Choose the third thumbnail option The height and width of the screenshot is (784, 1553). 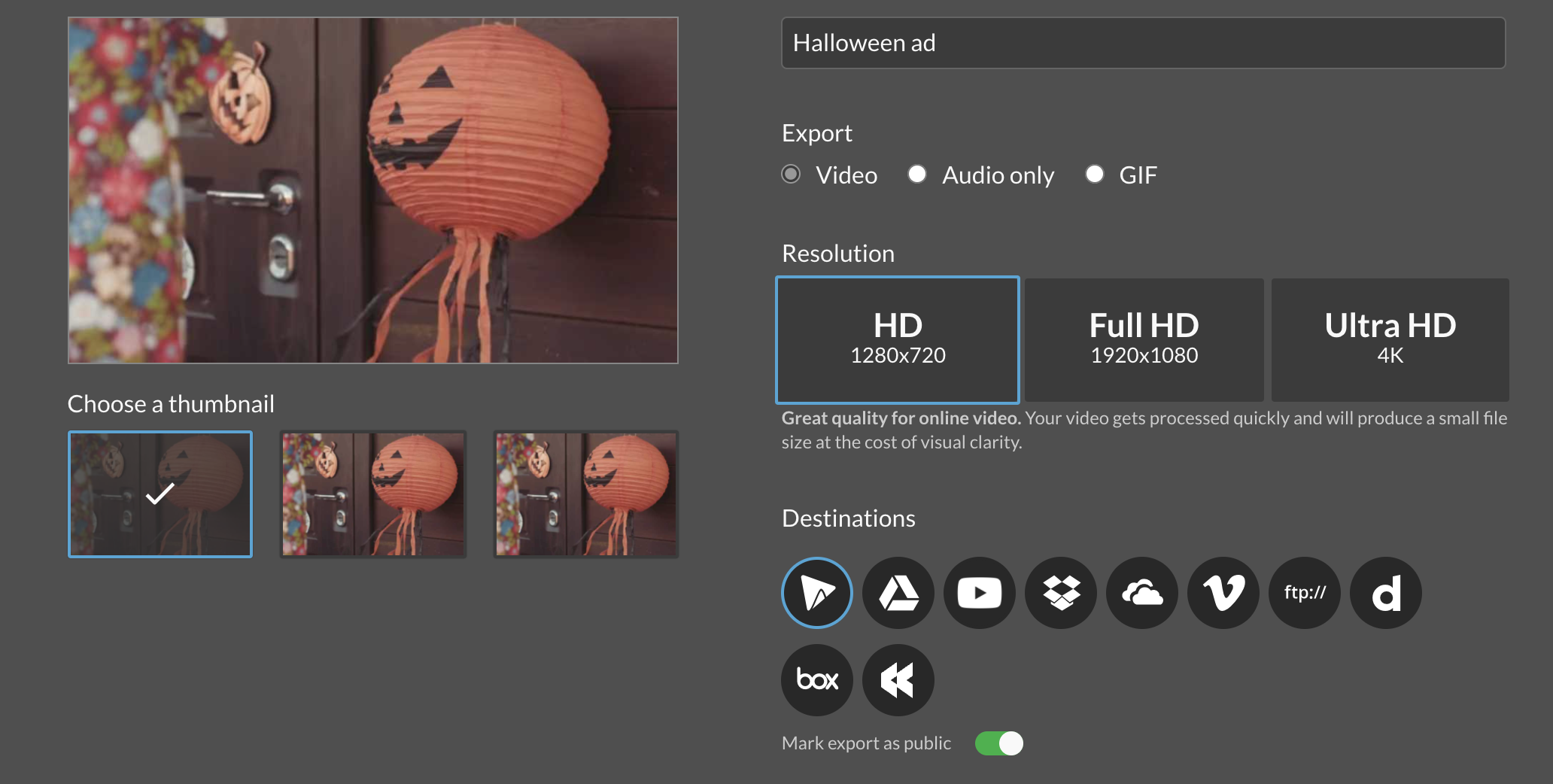point(586,494)
